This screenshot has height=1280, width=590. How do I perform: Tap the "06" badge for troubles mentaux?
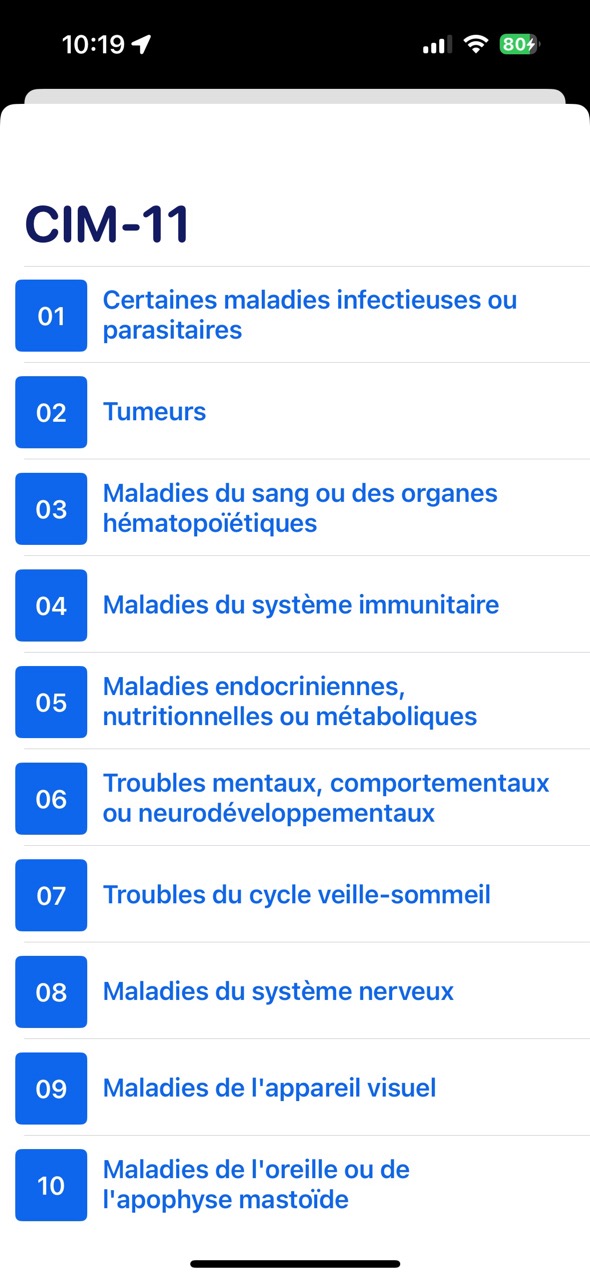(51, 798)
